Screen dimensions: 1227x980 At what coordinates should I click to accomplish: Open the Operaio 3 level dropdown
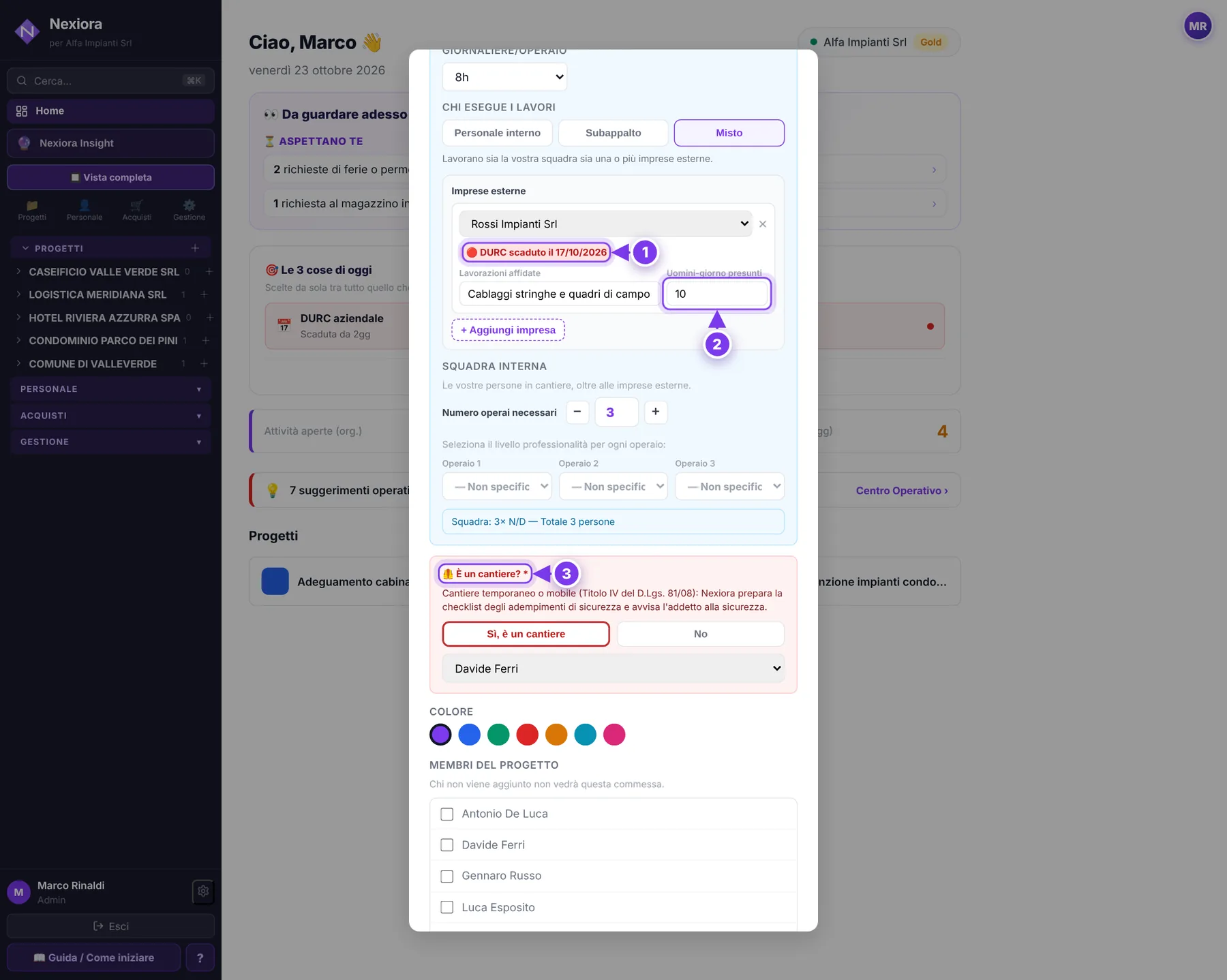[730, 487]
